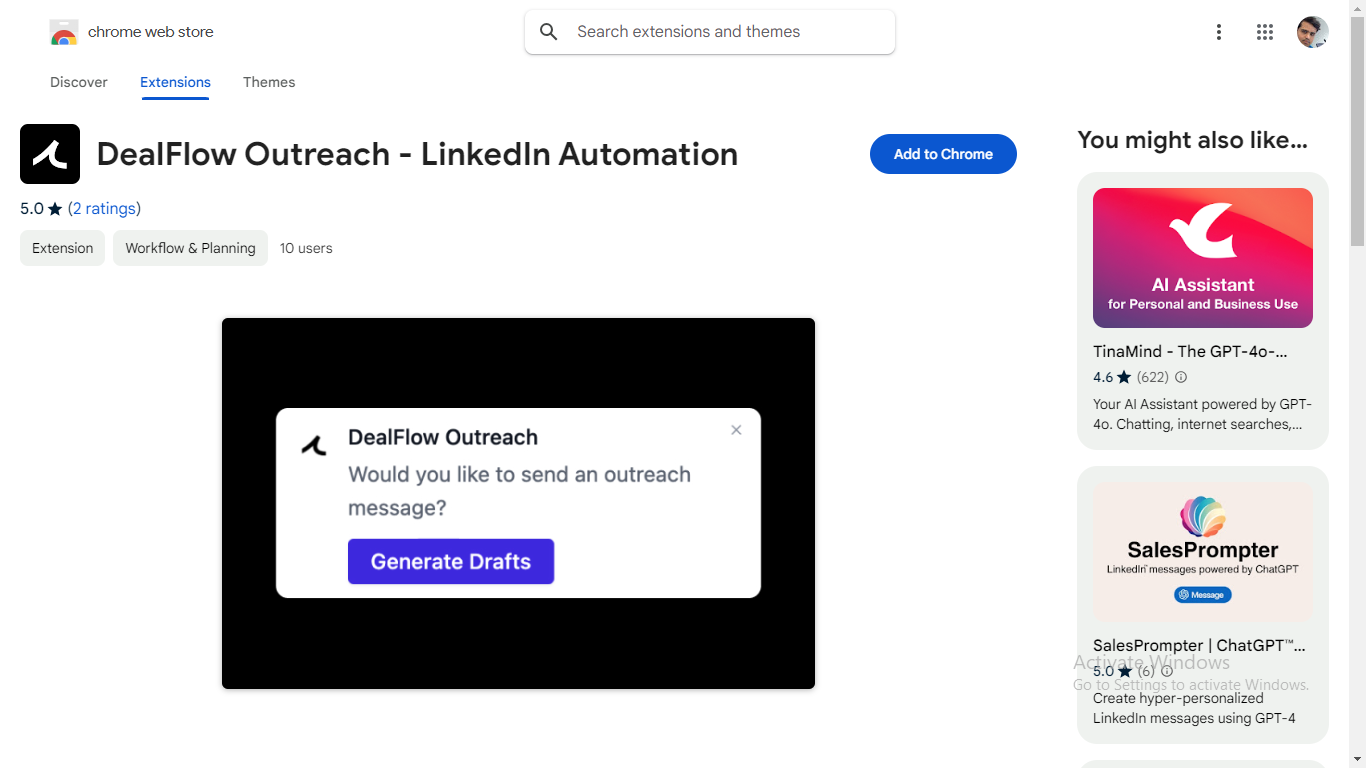The image size is (1366, 768).
Task: Switch to the Discover tab
Action: point(79,82)
